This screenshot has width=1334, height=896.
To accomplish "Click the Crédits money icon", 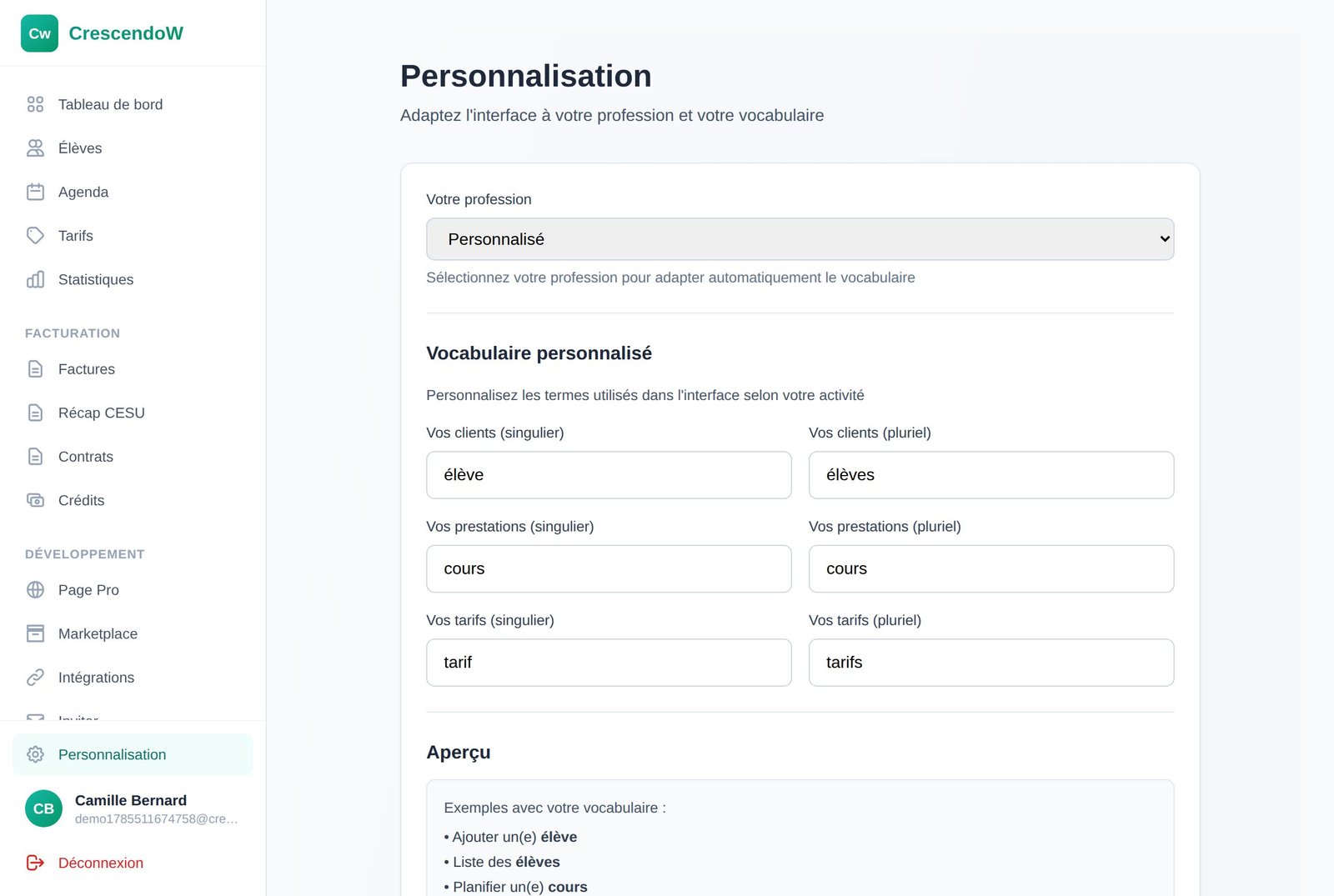I will point(35,500).
